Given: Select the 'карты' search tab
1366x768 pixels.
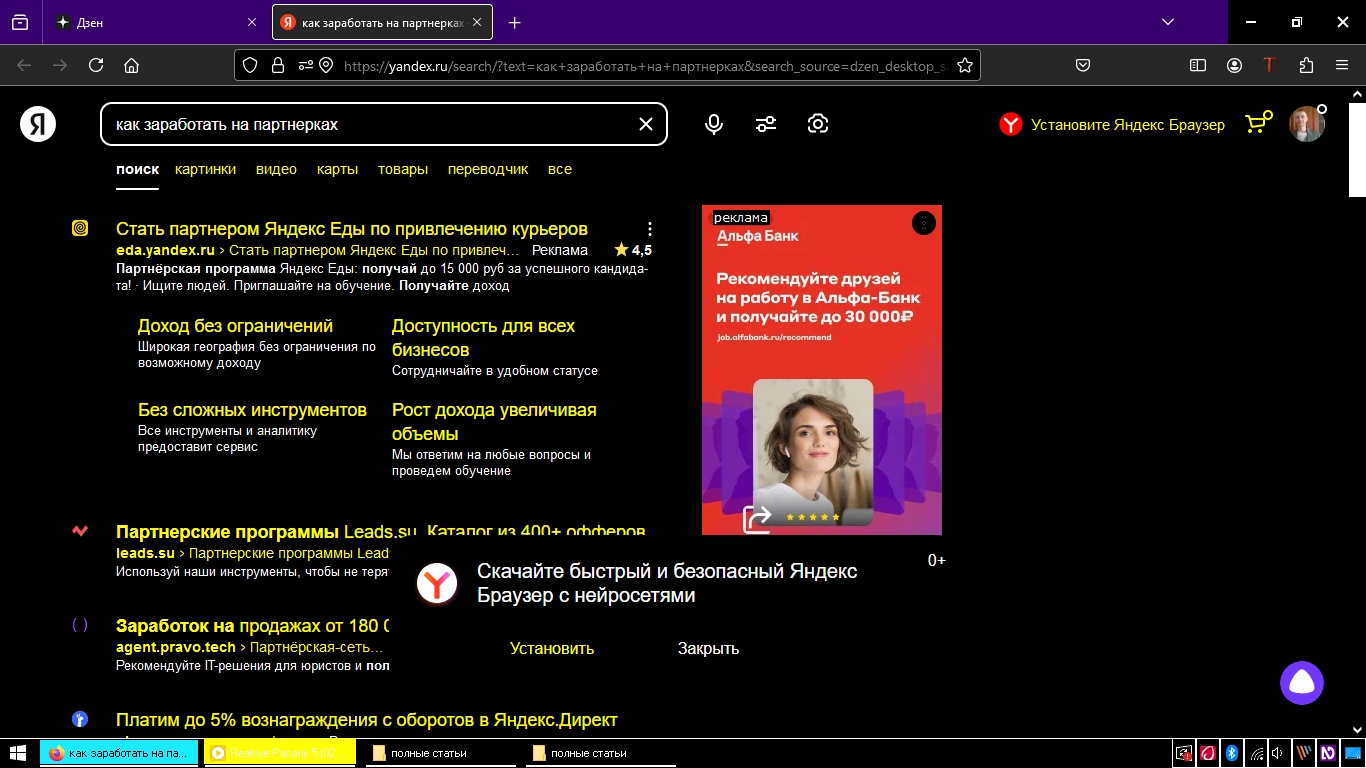Looking at the screenshot, I should pyautogui.click(x=337, y=169).
